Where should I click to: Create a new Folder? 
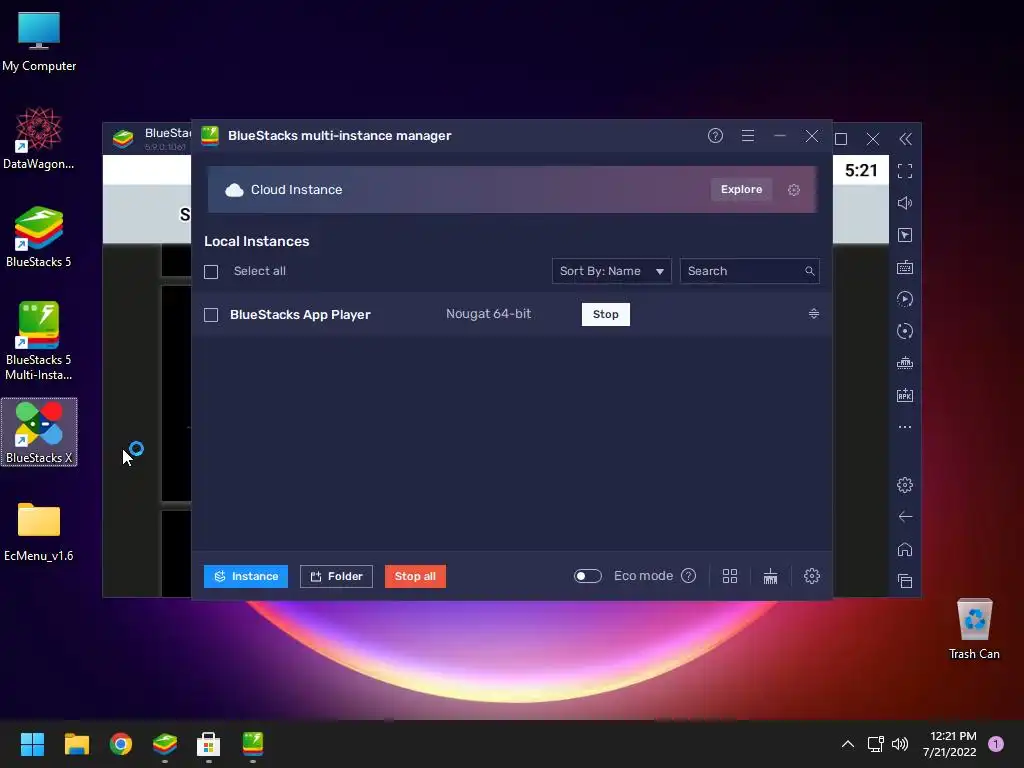pyautogui.click(x=336, y=576)
